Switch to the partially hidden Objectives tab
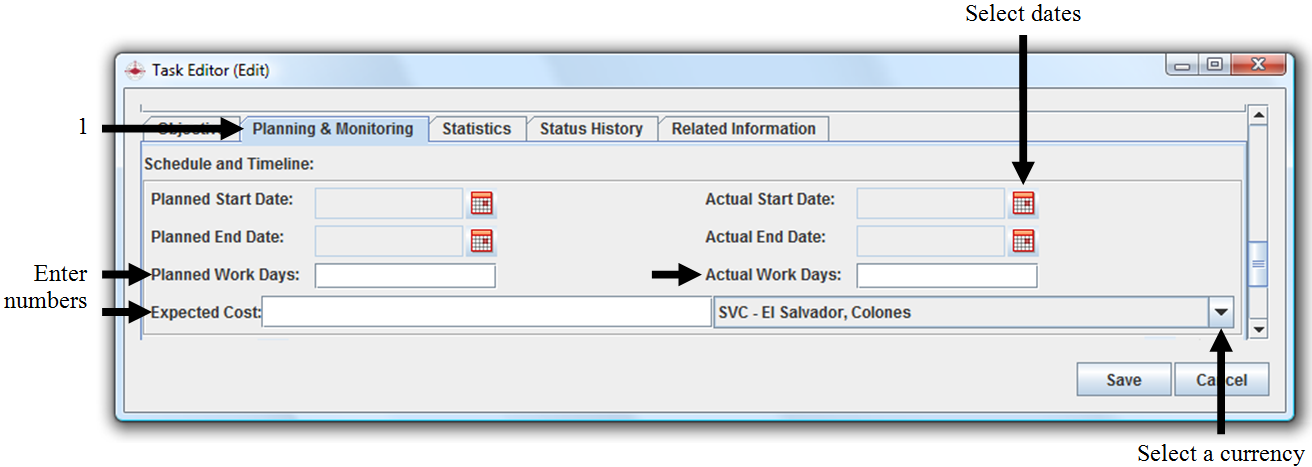 click(x=185, y=129)
